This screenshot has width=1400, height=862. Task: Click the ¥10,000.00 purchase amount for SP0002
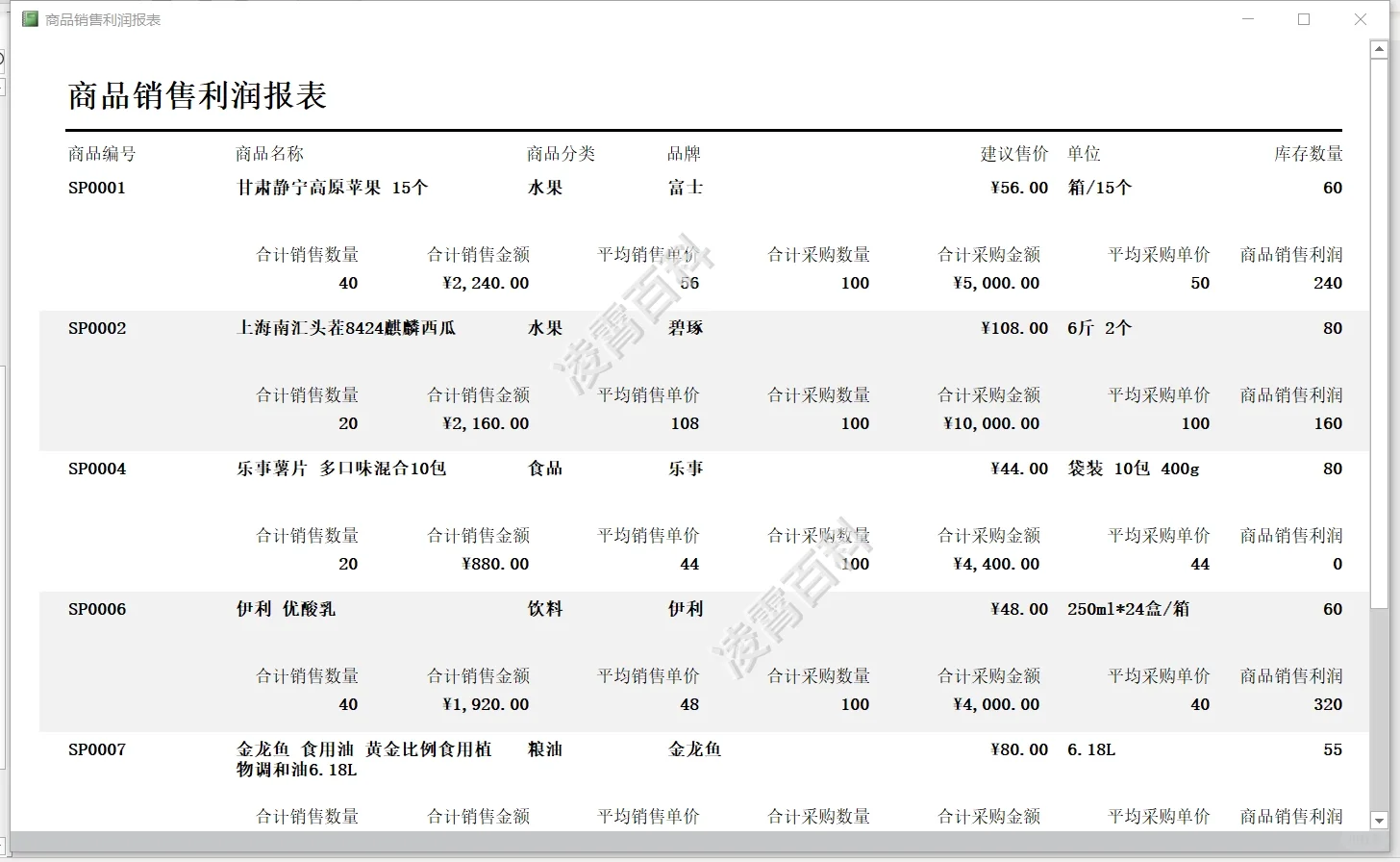tap(990, 423)
